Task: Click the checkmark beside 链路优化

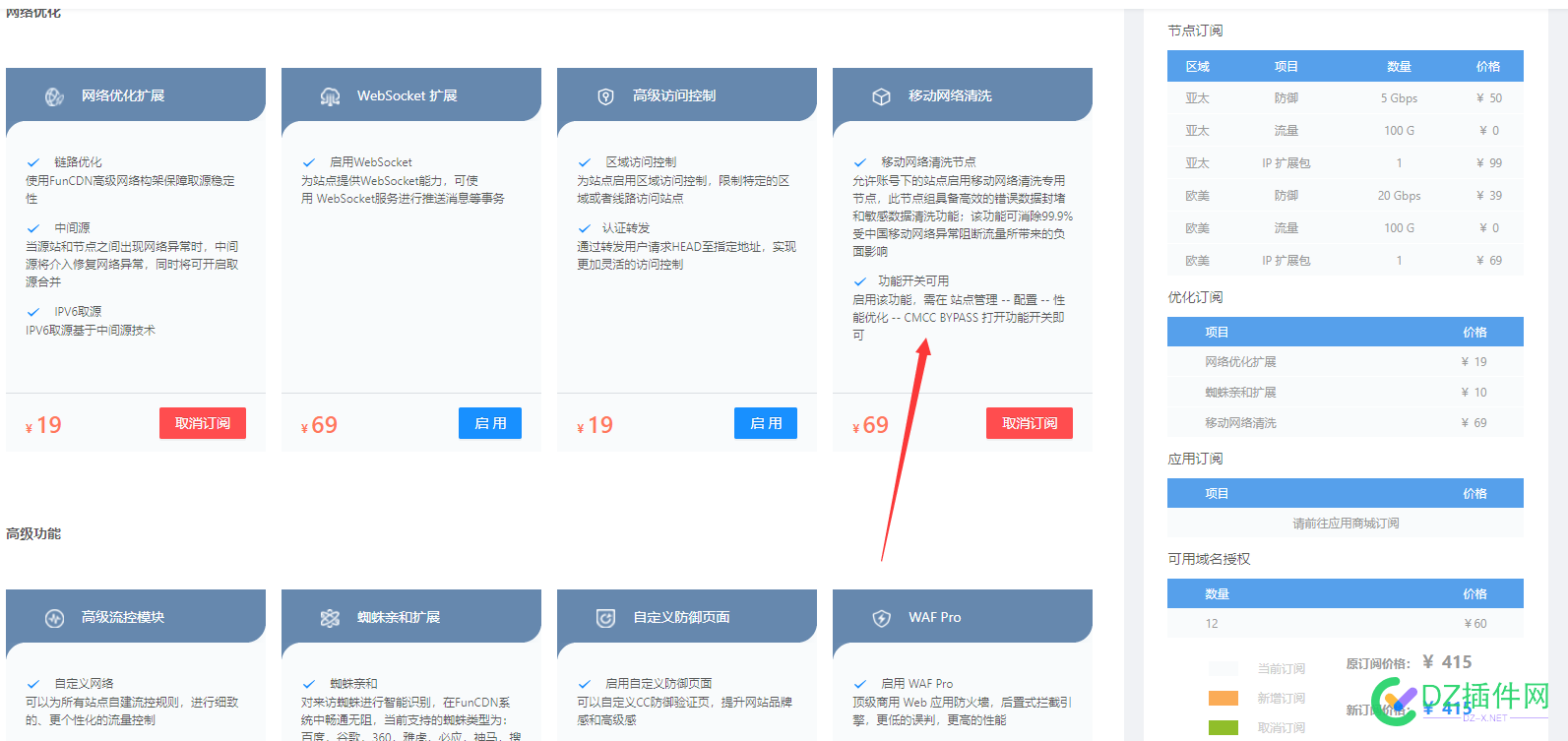Action: coord(33,162)
